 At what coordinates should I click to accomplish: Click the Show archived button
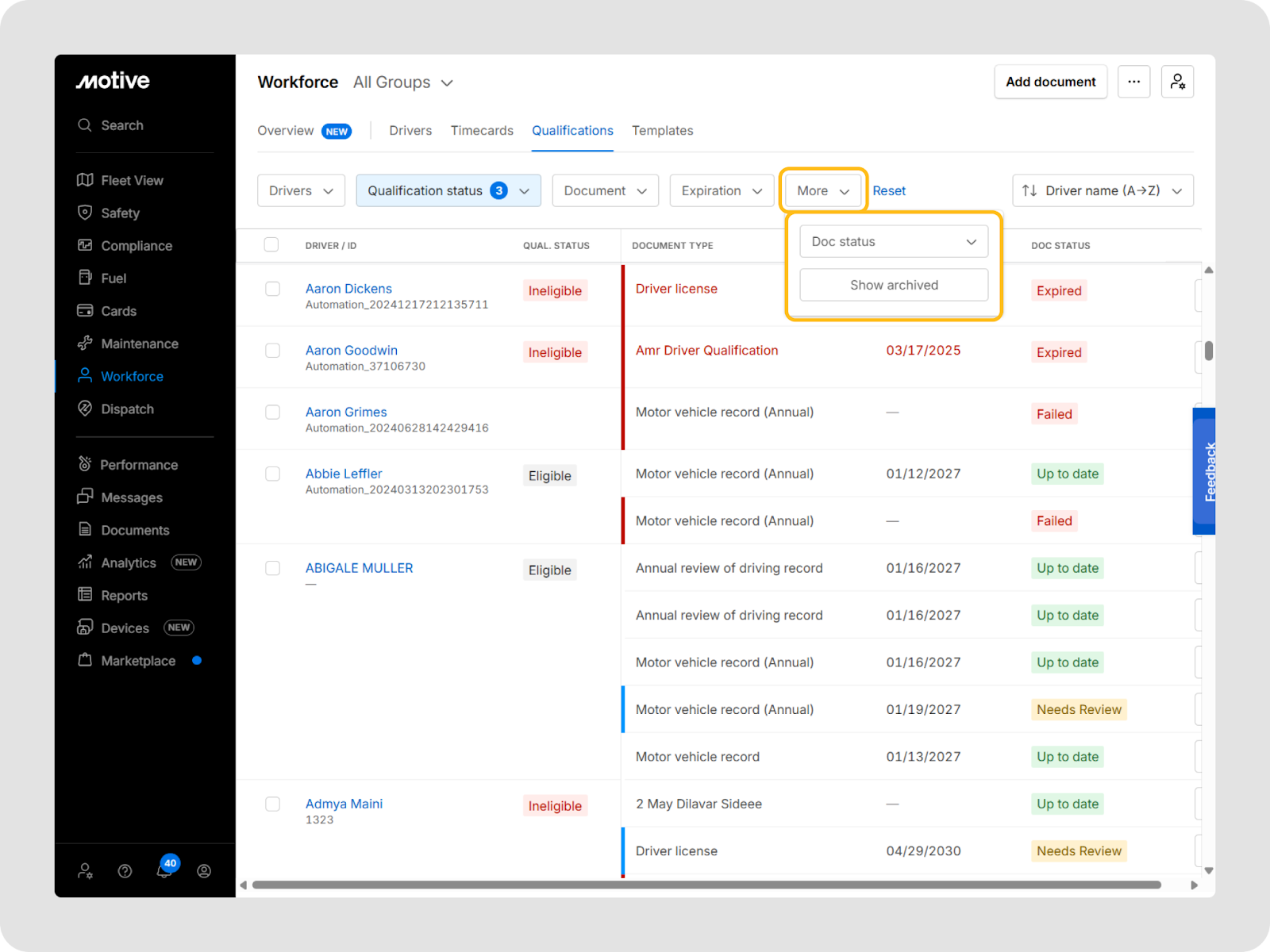(894, 285)
